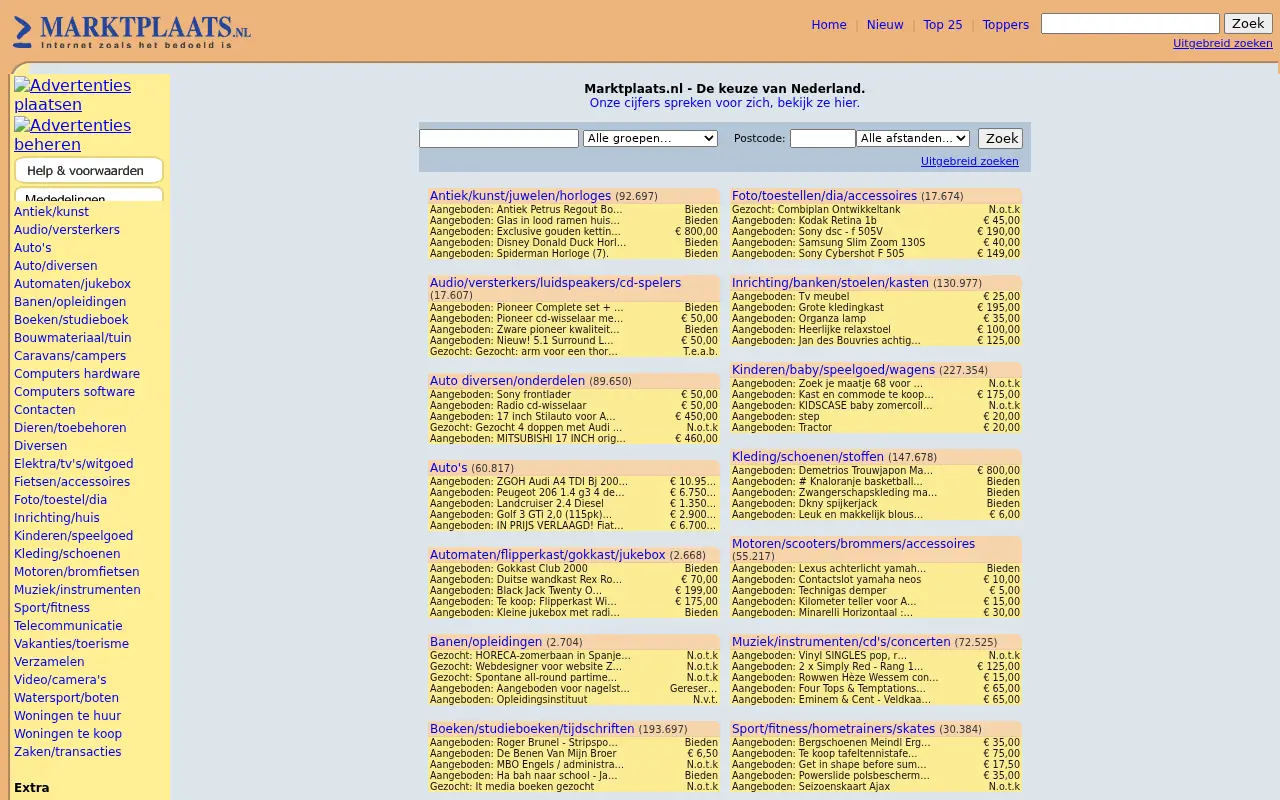The height and width of the screenshot is (800, 1280).
Task: Select Watersport/boten in the sidebar
Action: (x=66, y=698)
